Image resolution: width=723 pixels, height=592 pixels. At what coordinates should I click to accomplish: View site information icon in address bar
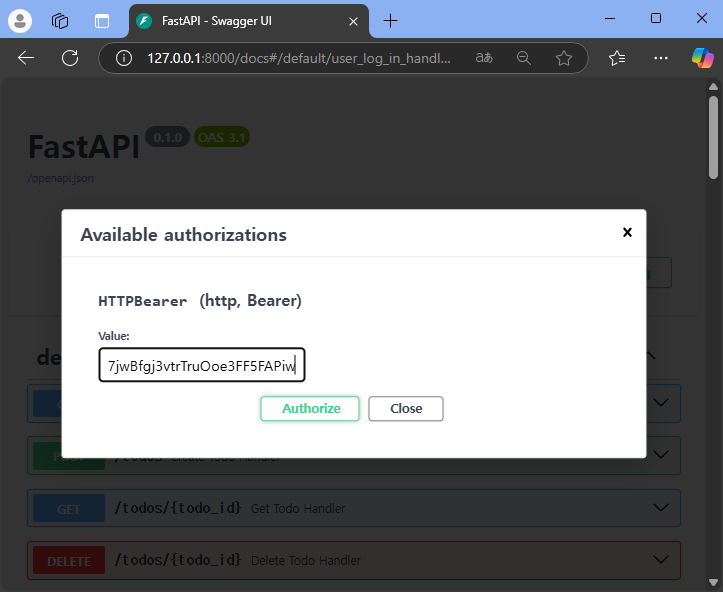124,58
